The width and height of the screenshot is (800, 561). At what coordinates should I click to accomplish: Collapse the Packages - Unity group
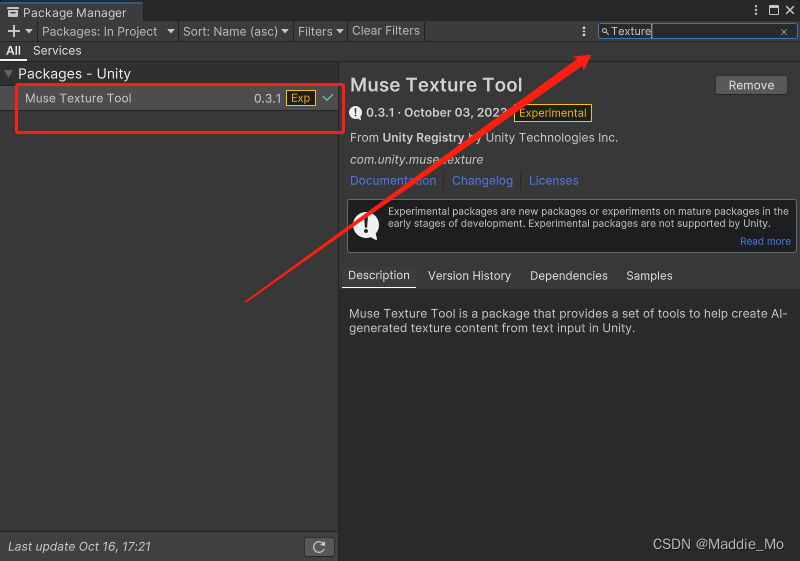(x=9, y=74)
